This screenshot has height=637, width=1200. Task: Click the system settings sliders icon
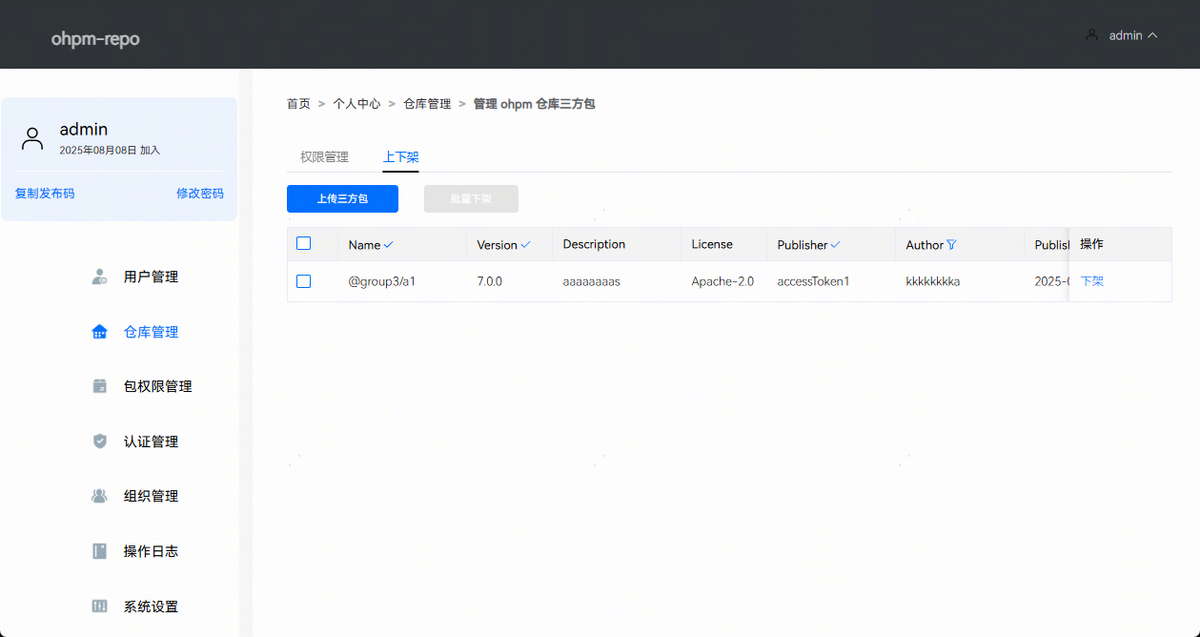coord(99,606)
